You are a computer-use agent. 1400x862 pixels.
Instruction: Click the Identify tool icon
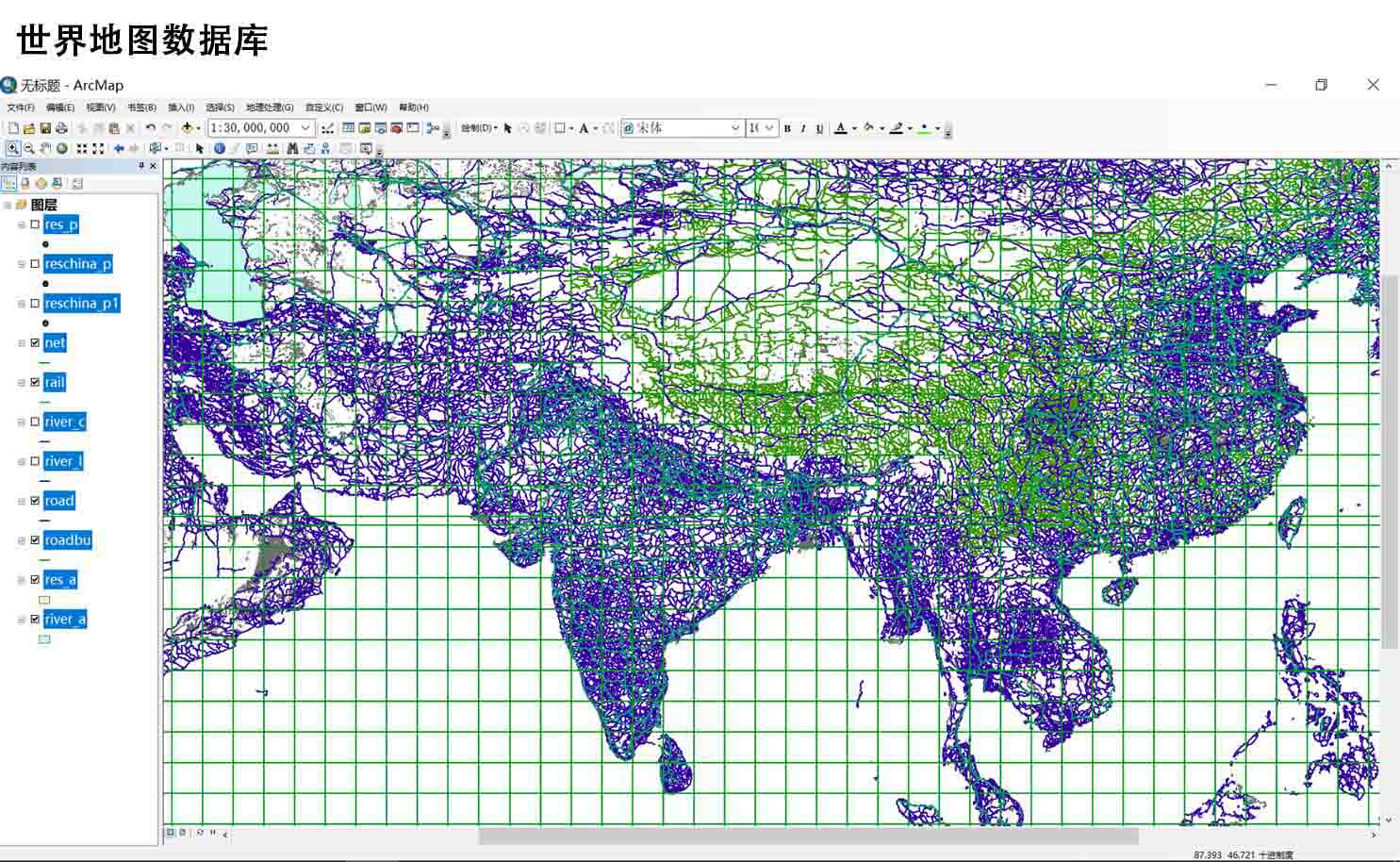click(x=220, y=148)
